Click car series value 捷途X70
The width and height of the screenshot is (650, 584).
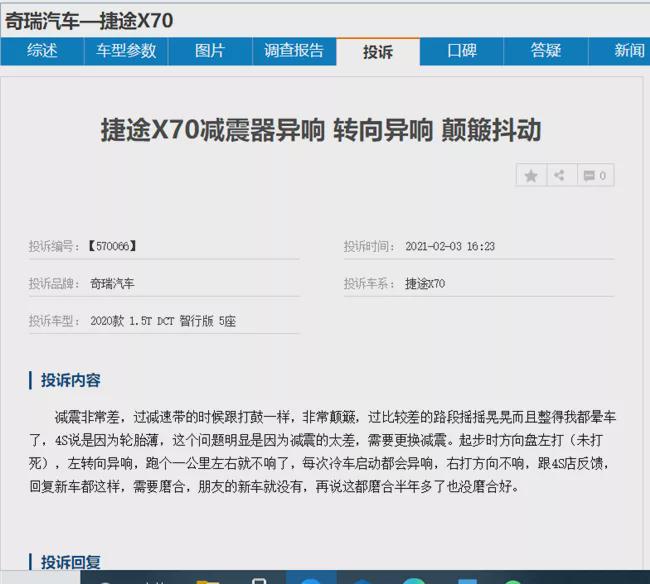point(425,284)
